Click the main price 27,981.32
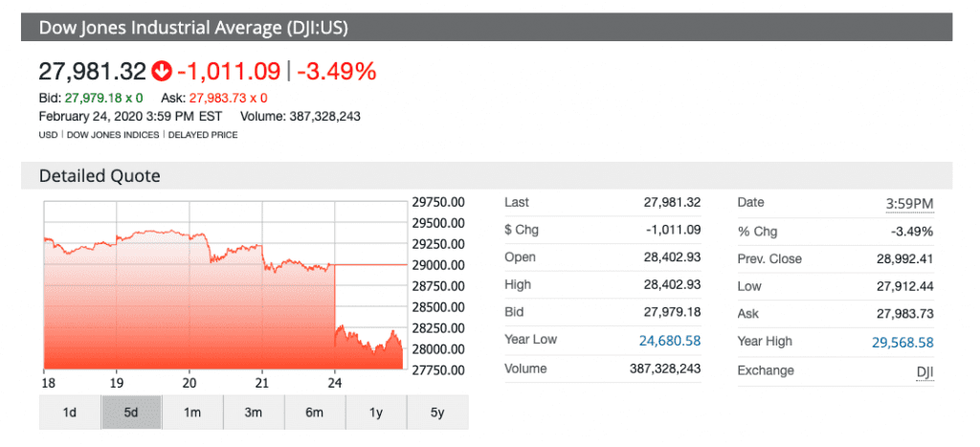This screenshot has width=980, height=447. (x=92, y=71)
